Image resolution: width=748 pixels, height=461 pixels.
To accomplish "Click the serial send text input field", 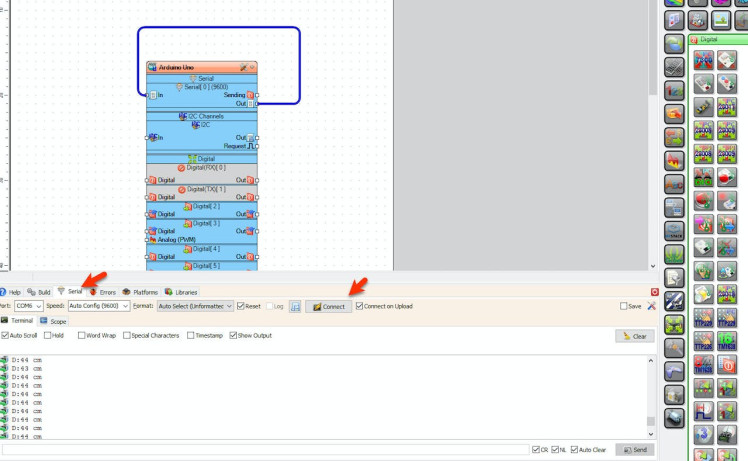I will (x=265, y=450).
